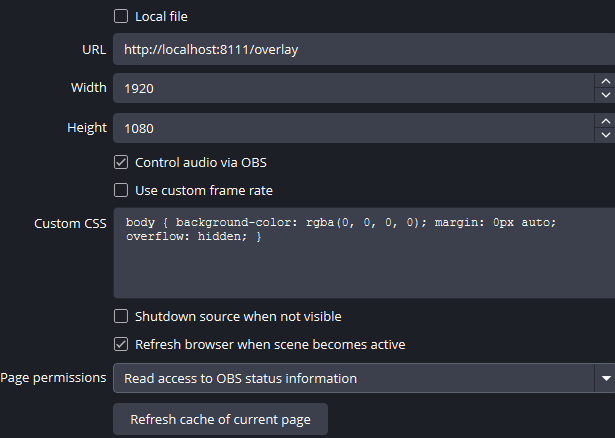Click the URL label text
This screenshot has height=438, width=615.
point(94,49)
